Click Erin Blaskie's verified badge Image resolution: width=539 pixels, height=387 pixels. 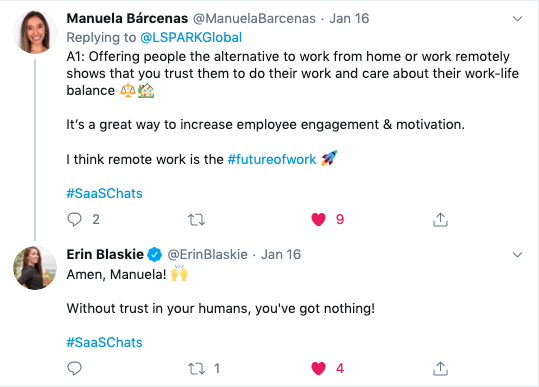click(155, 255)
